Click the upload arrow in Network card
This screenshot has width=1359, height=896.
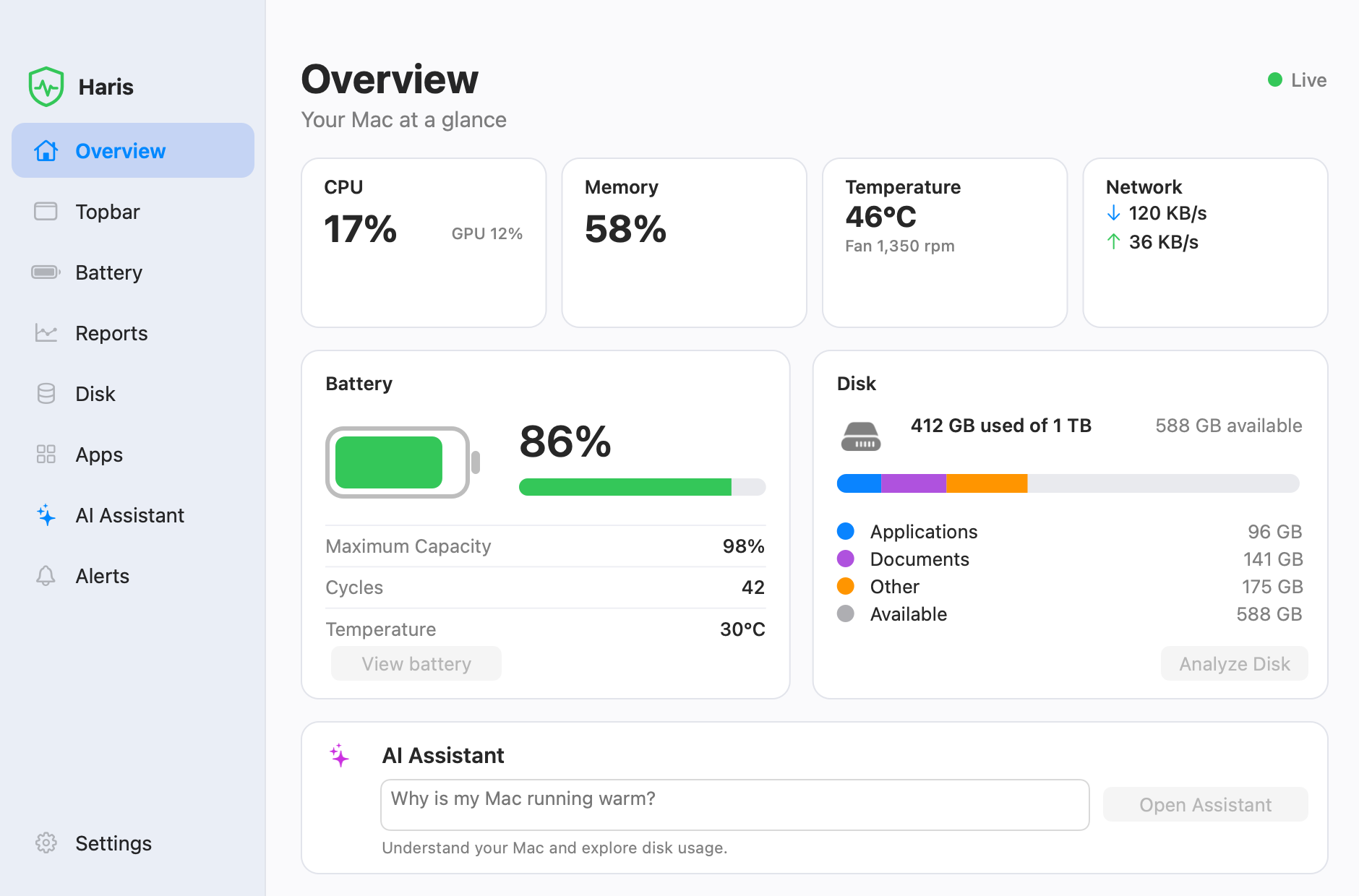click(1114, 241)
